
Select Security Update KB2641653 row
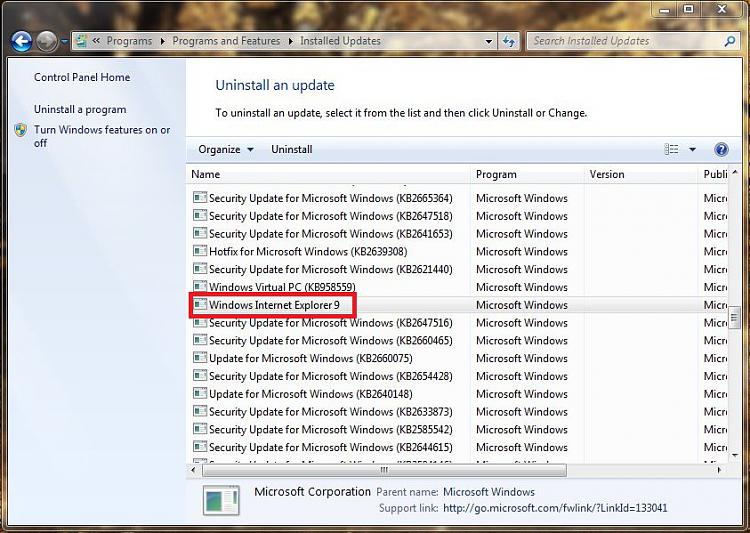[x=456, y=233]
